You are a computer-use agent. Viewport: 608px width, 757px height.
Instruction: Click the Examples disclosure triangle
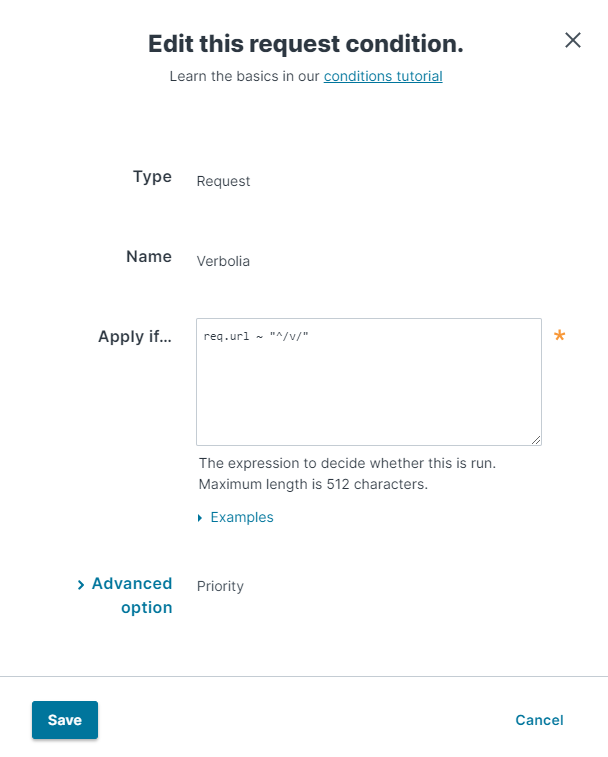pos(200,518)
